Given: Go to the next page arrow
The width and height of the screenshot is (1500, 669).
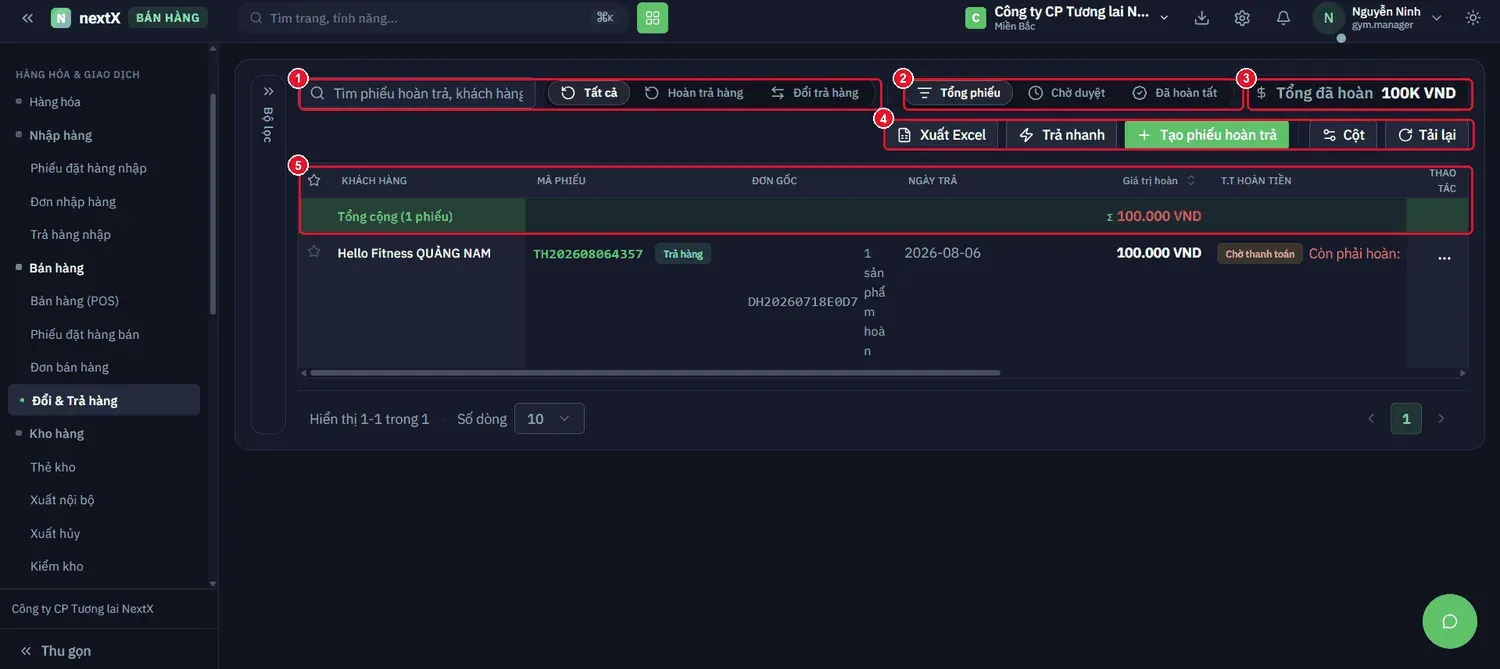Looking at the screenshot, I should pos(1441,418).
